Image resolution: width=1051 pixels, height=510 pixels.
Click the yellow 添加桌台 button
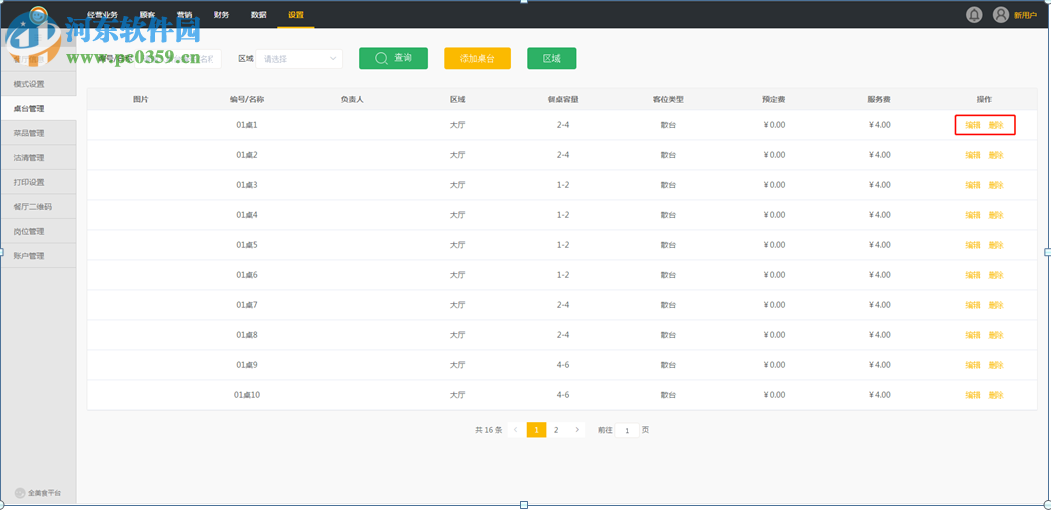click(x=477, y=59)
